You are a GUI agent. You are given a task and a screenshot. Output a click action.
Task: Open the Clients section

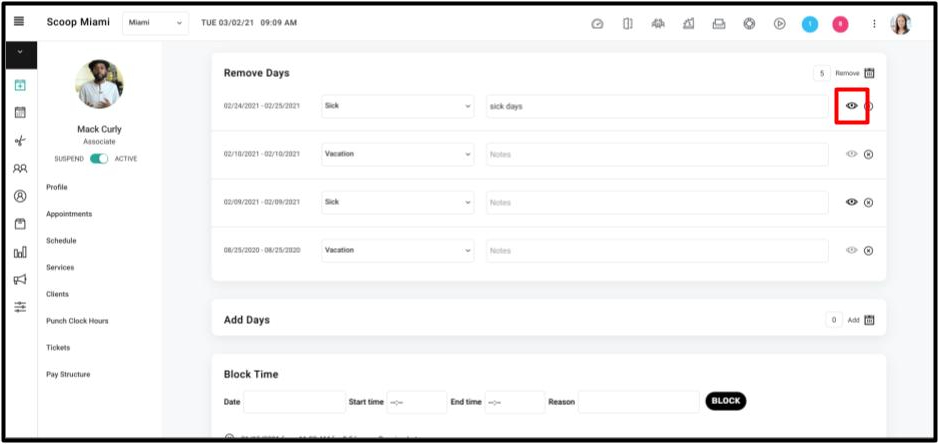(x=57, y=294)
